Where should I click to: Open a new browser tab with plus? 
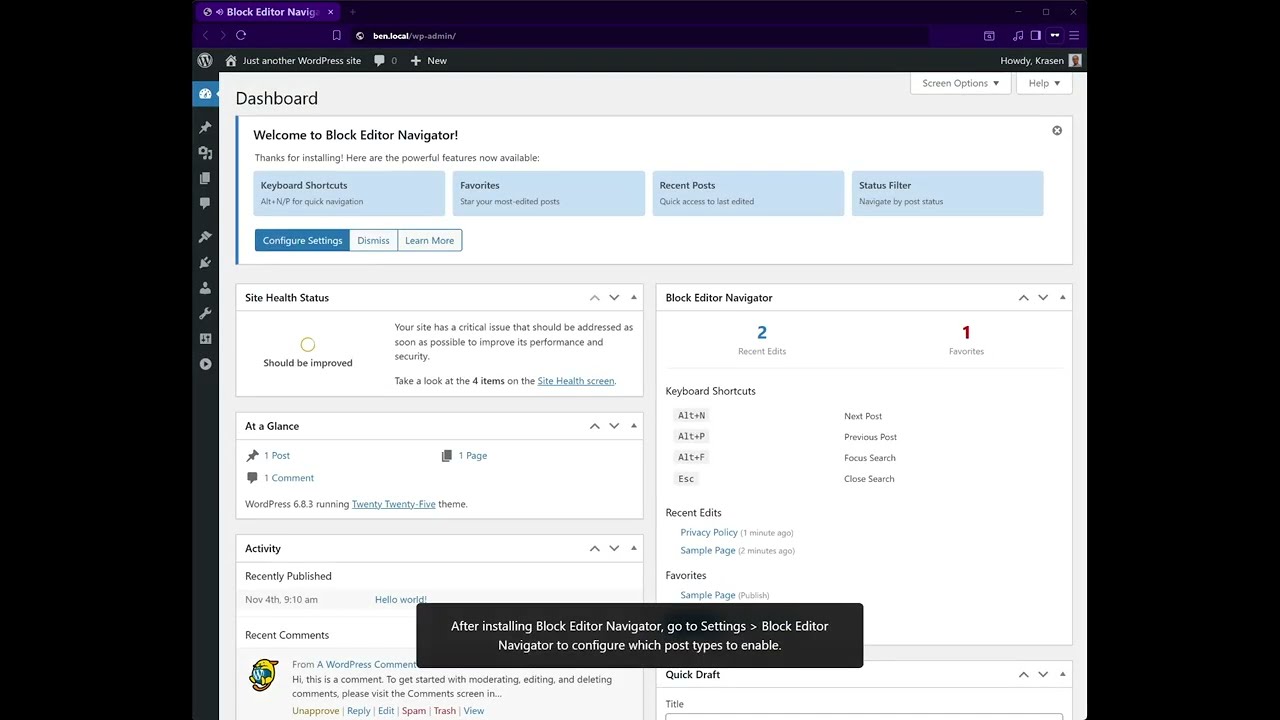tap(352, 12)
